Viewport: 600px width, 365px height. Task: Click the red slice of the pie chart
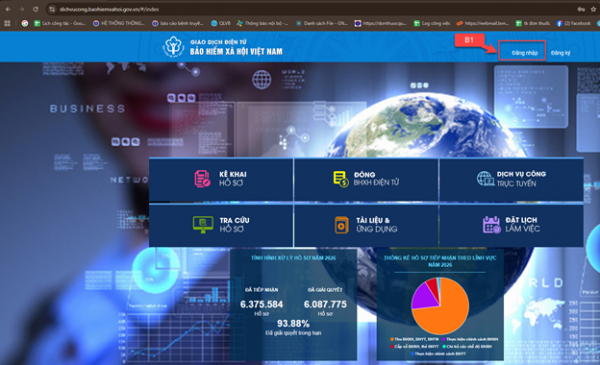coord(434,287)
